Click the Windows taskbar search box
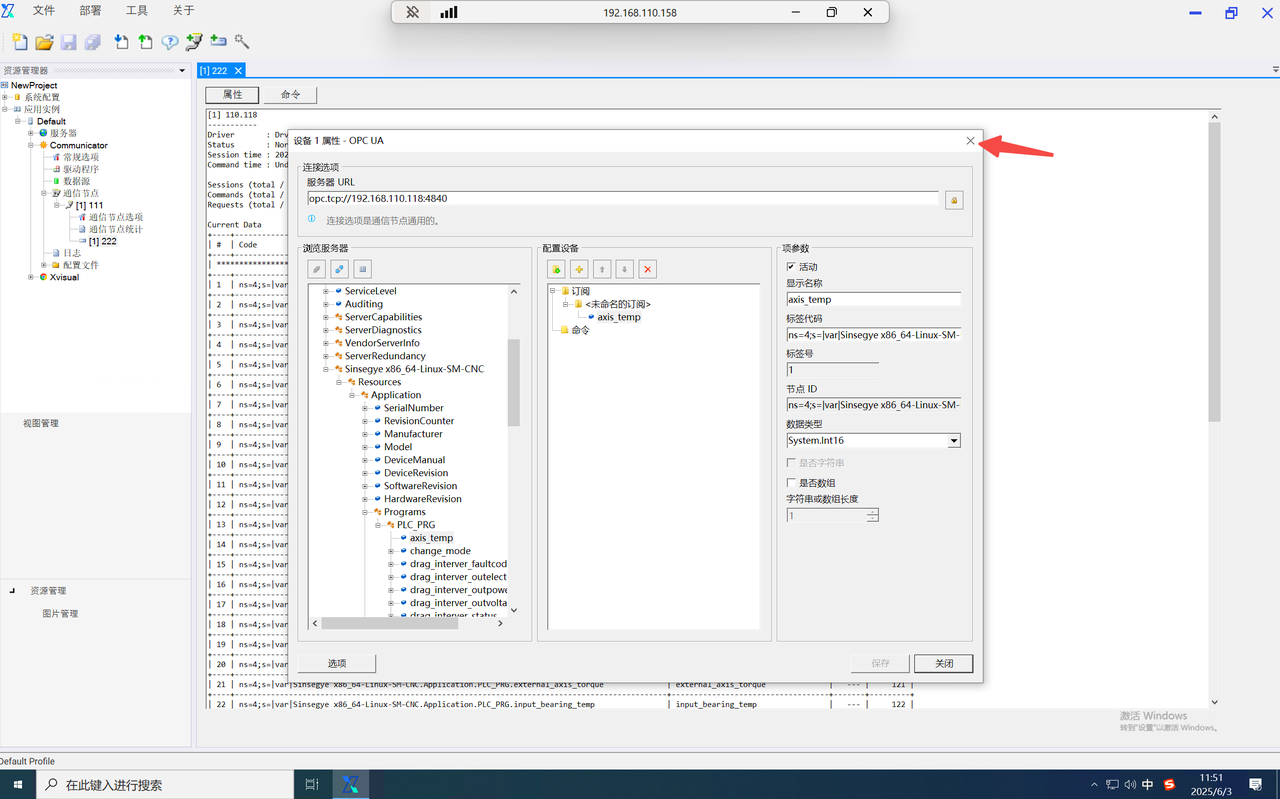The width and height of the screenshot is (1280, 799). click(x=165, y=785)
